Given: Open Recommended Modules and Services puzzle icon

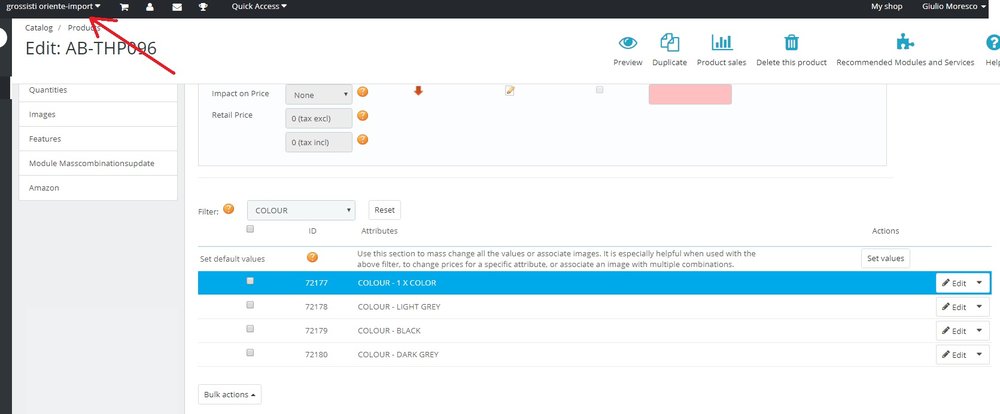Looking at the screenshot, I should [x=905, y=43].
